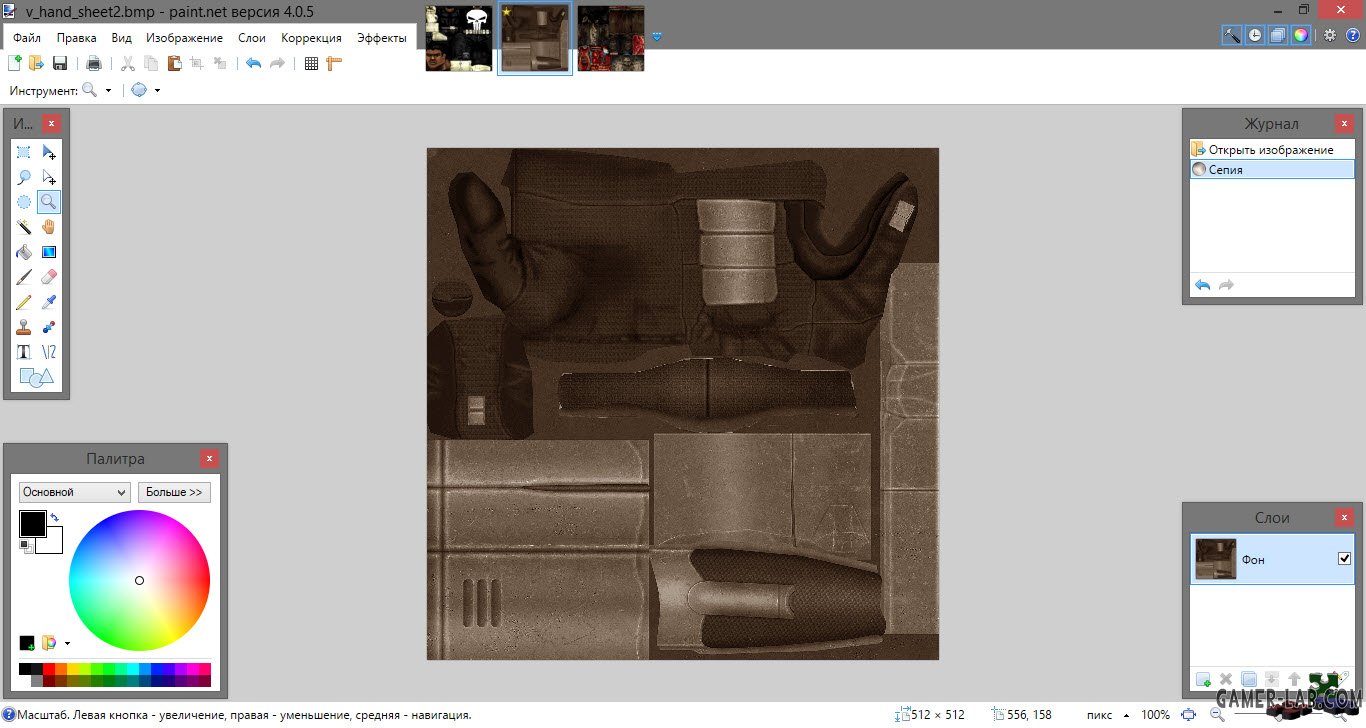Click the Open file toolbar icon
Image resolution: width=1366 pixels, height=728 pixels.
pos(36,63)
